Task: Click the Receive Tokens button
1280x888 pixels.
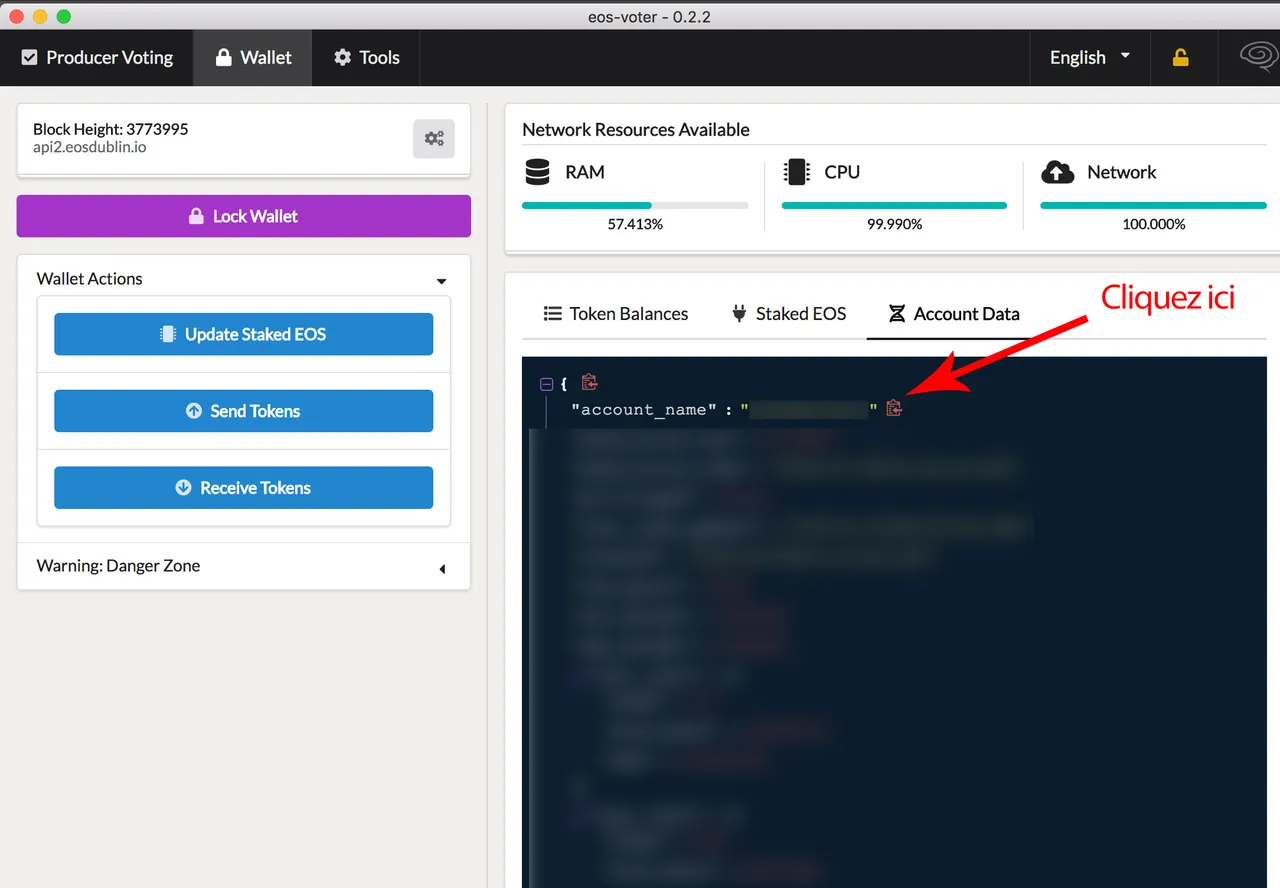Action: (x=244, y=488)
